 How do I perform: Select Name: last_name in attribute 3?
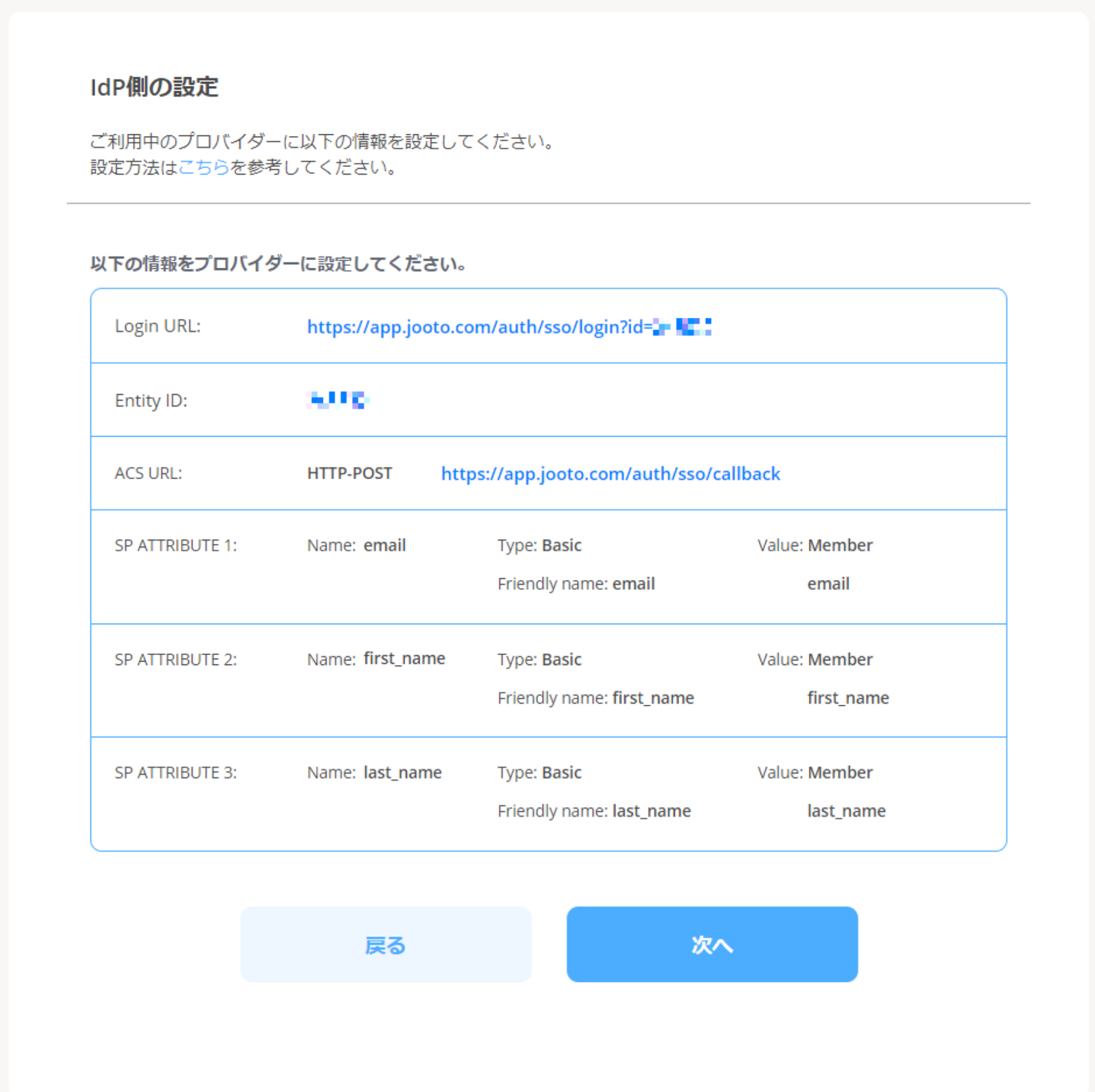click(x=374, y=773)
